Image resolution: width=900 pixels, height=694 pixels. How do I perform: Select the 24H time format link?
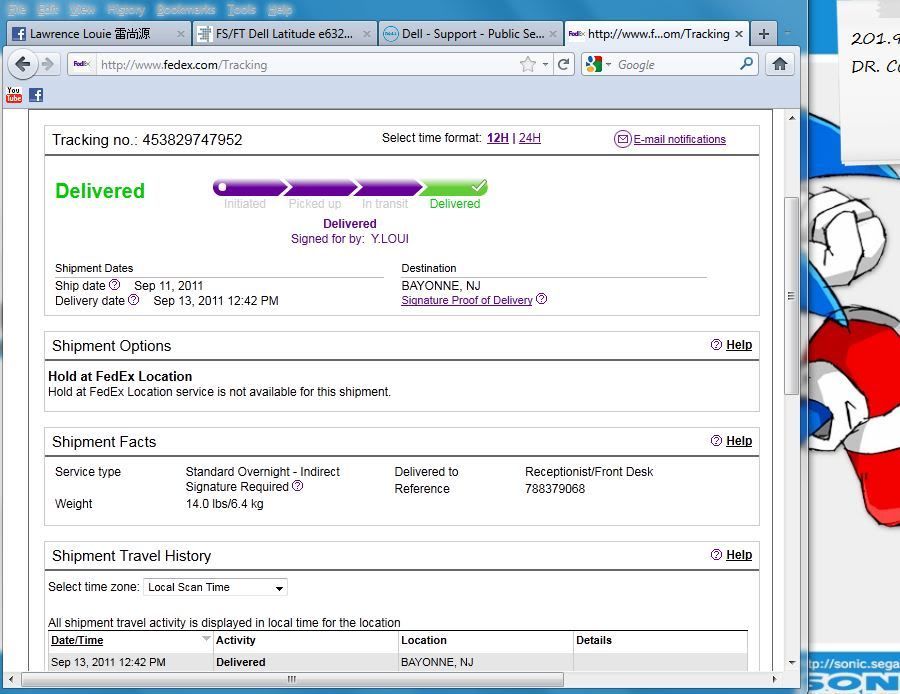click(x=530, y=138)
